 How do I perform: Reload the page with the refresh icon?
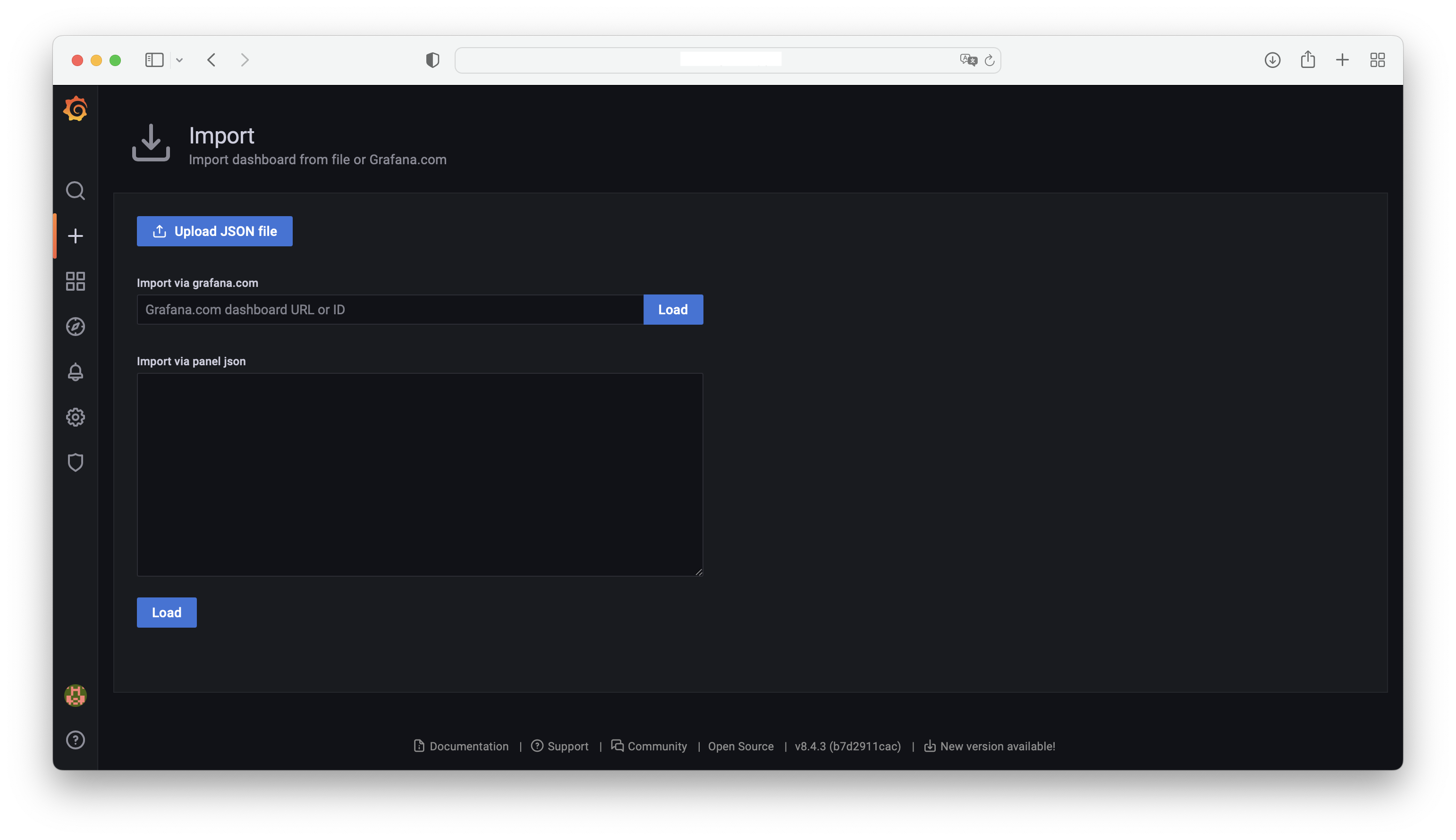pos(989,60)
